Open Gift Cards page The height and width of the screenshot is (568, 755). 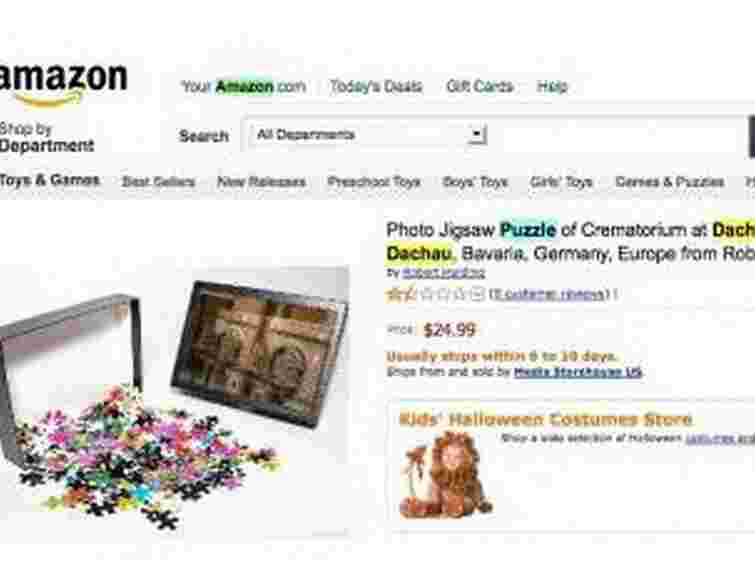tap(480, 86)
